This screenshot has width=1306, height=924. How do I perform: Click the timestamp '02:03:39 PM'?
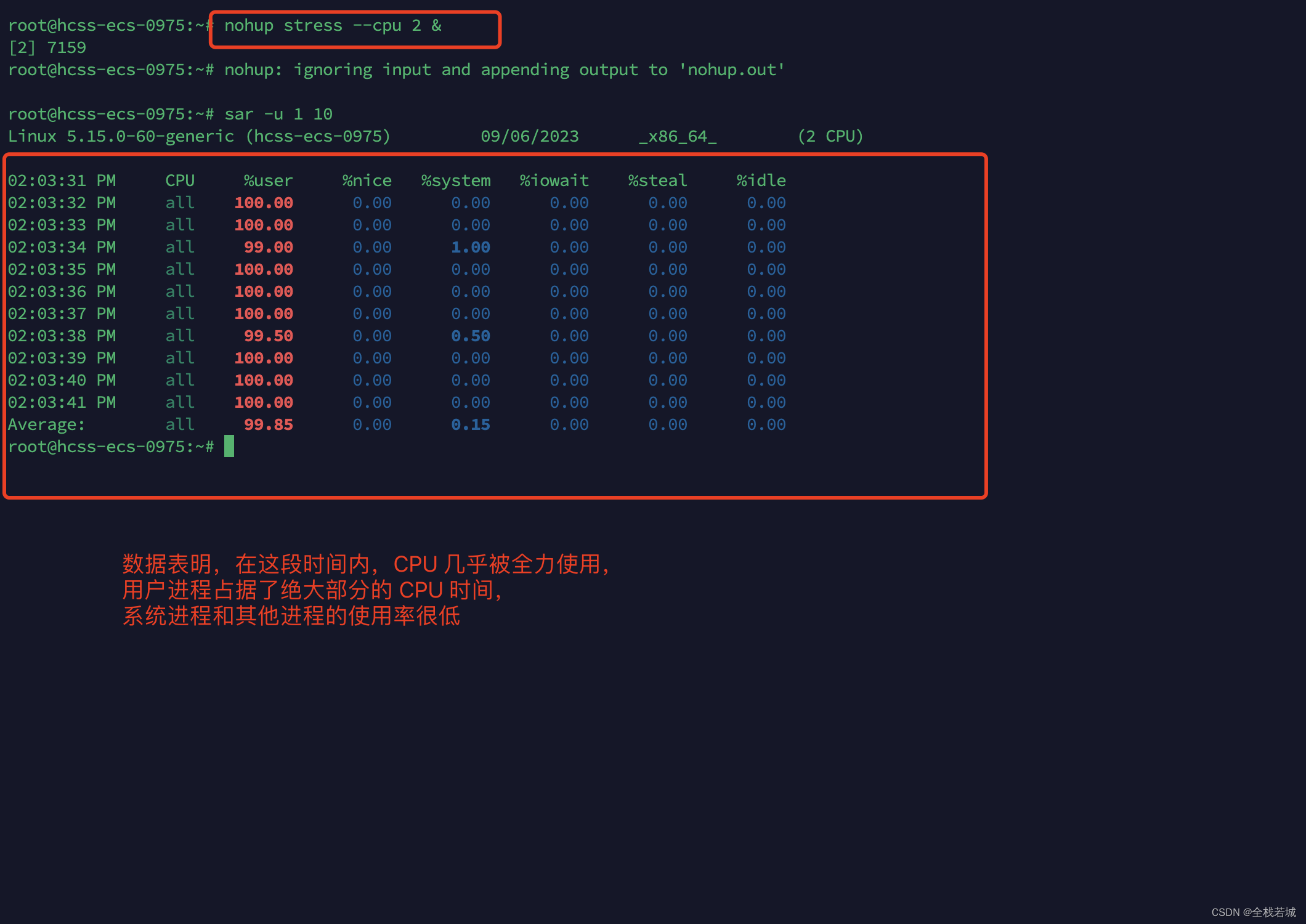[x=62, y=359]
